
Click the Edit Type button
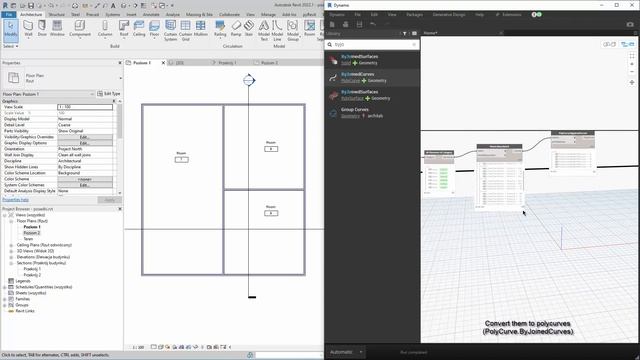click(109, 94)
